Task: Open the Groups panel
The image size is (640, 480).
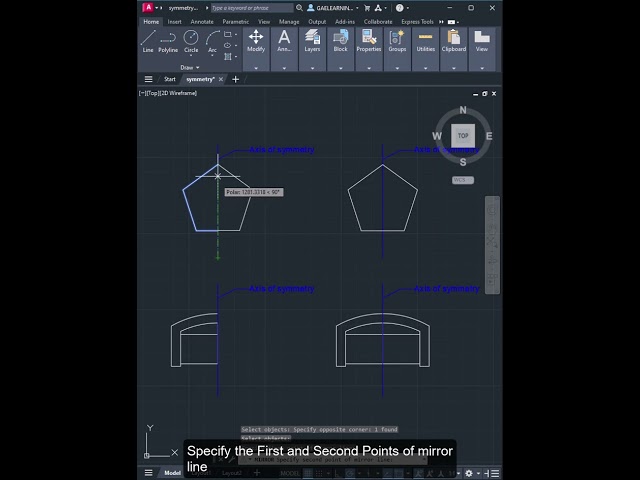Action: [397, 41]
